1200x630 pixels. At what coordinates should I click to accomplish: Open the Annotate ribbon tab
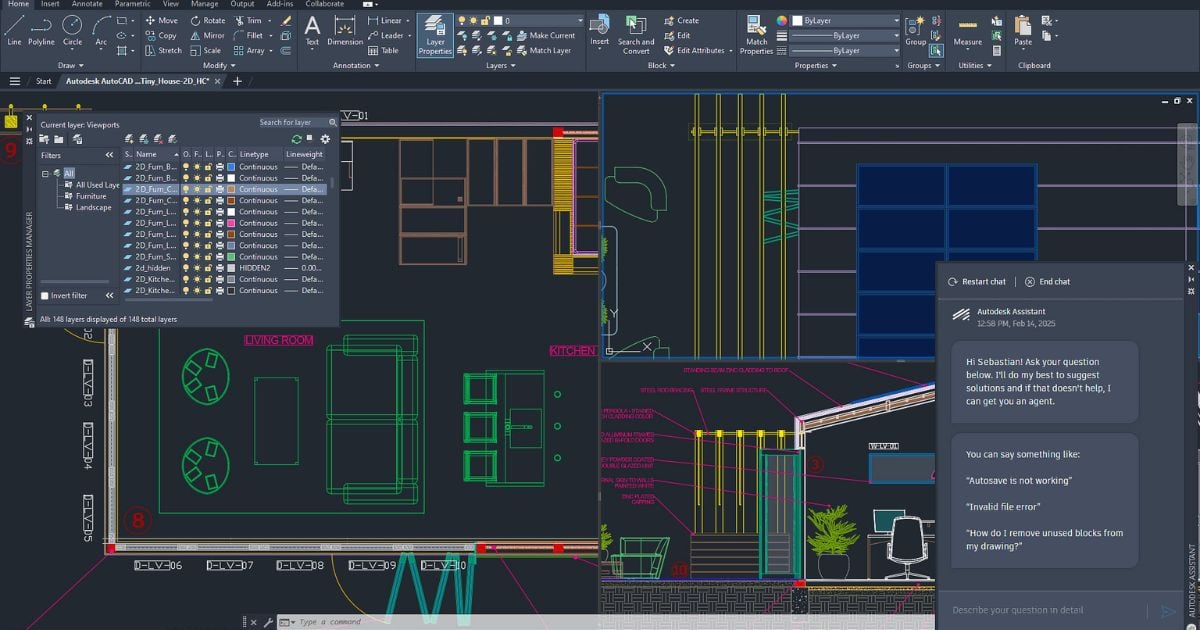coord(87,4)
